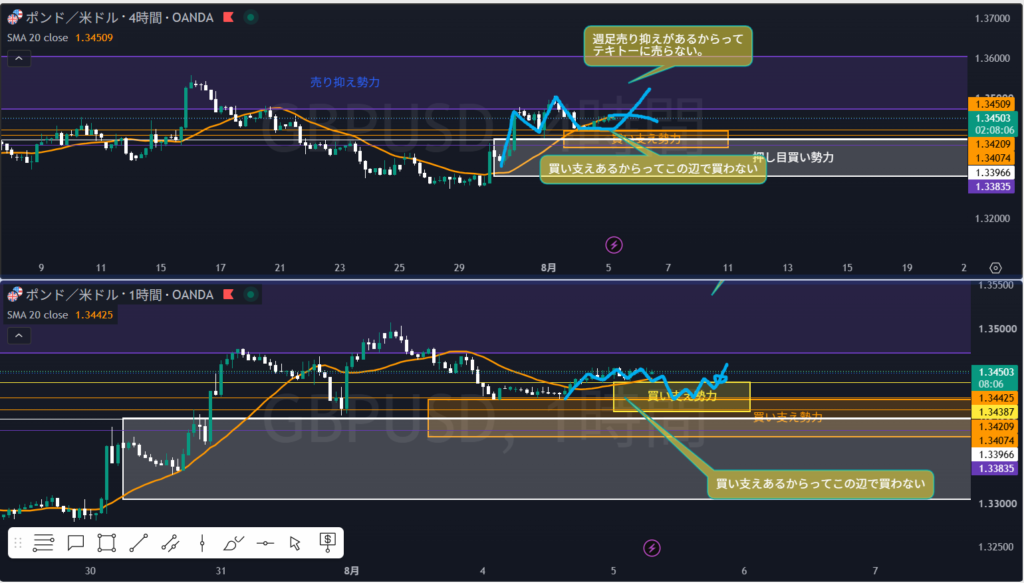The height and width of the screenshot is (583, 1024).
Task: Click green market status dot on 1時間 chart
Action: pyautogui.click(x=250, y=294)
